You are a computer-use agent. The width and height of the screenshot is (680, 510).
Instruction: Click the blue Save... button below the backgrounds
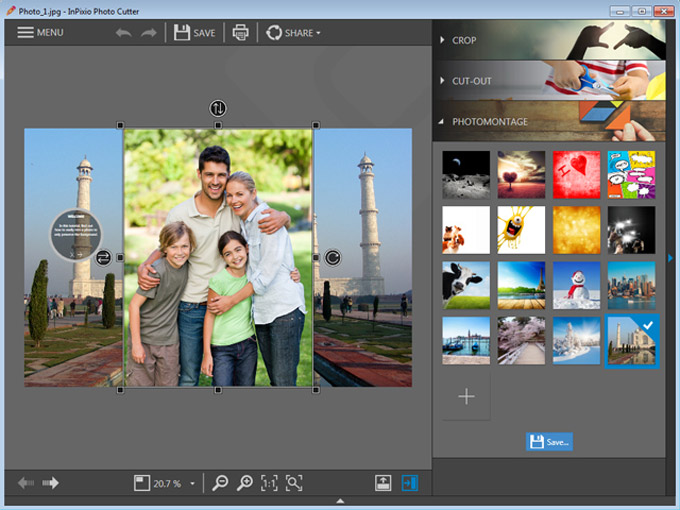point(549,441)
